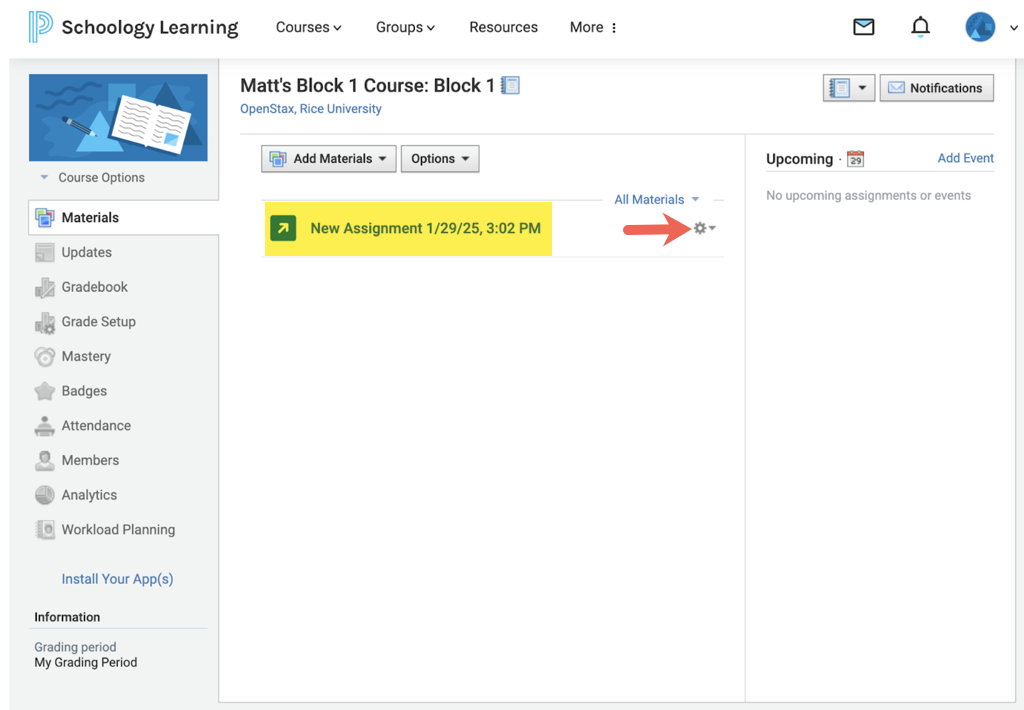Open the Courses menu
Image resolution: width=1024 pixels, height=710 pixels.
(x=308, y=27)
